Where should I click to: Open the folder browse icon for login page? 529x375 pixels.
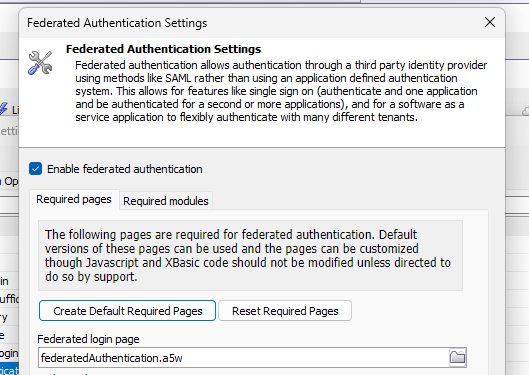pos(457,357)
